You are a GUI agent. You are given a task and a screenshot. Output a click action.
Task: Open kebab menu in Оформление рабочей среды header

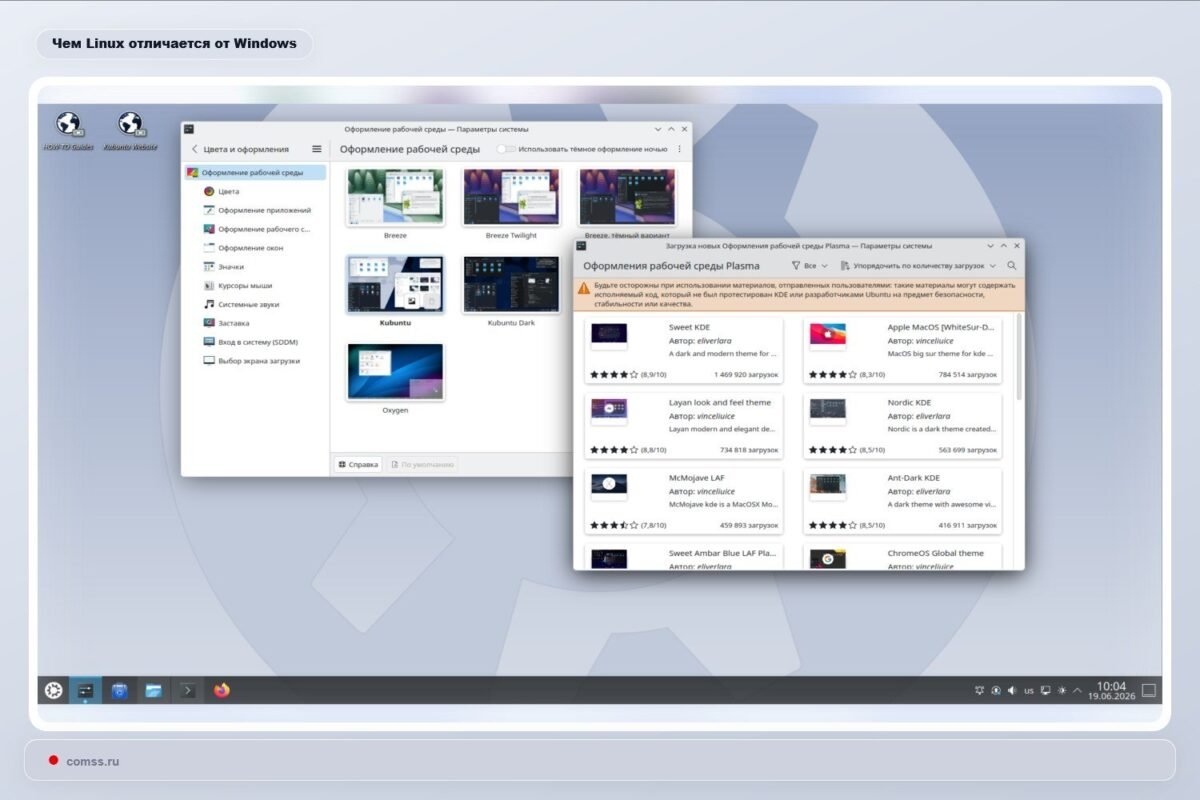click(x=680, y=149)
